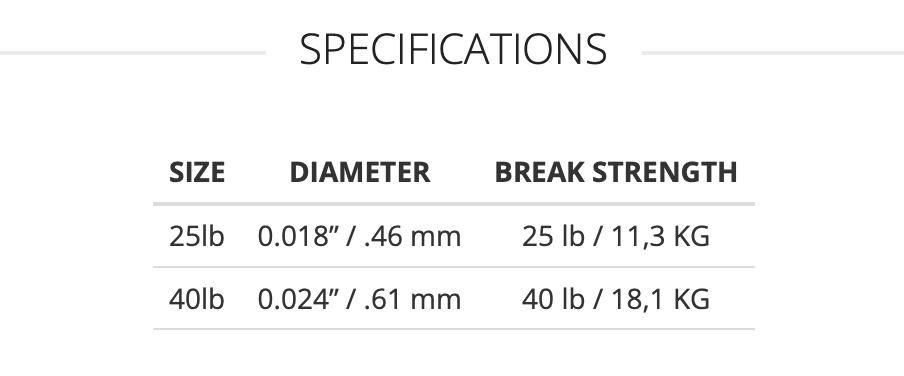
Task: Click the SPECIFICATIONS heading
Action: point(453,50)
